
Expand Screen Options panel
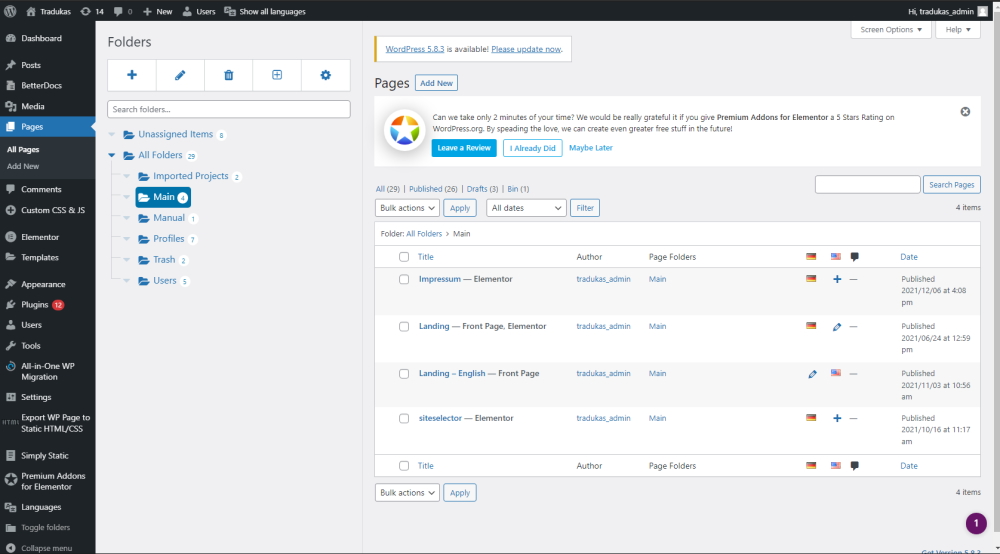891,29
